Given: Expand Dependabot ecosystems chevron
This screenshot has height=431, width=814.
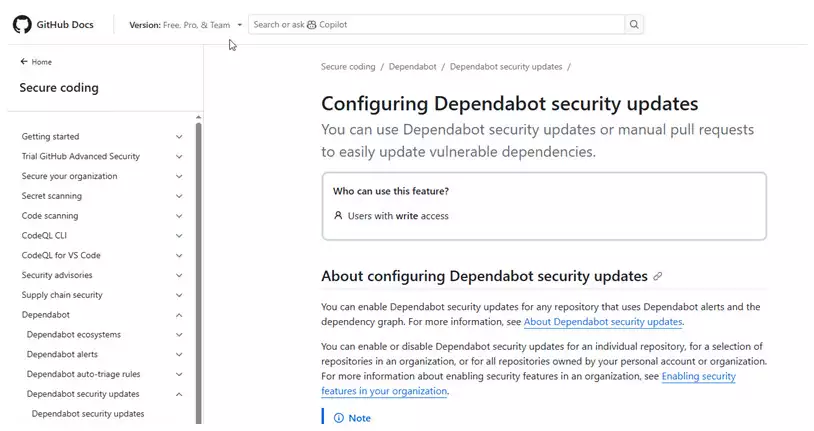Looking at the screenshot, I should pos(179,334).
